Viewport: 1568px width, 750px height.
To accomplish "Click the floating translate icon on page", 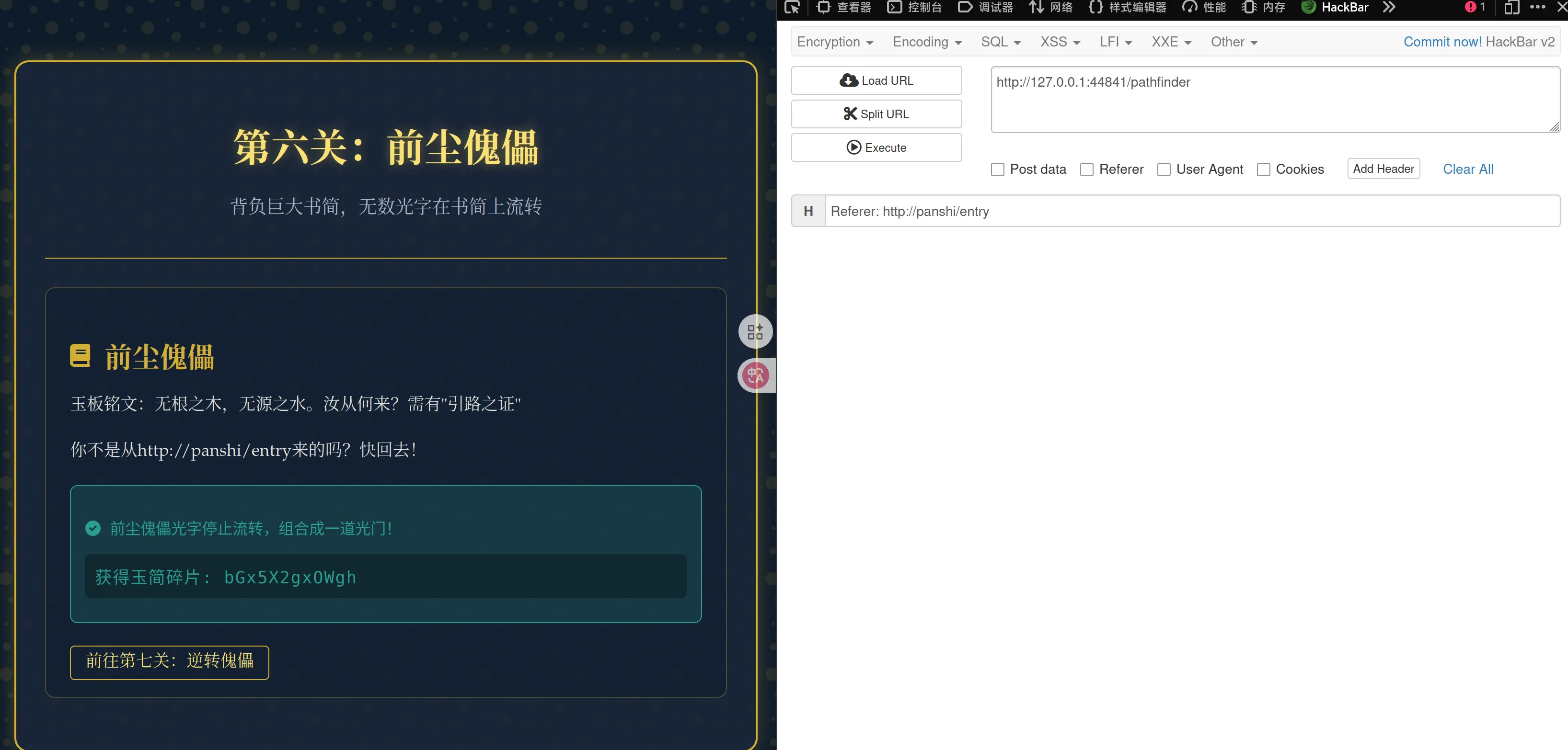I will click(x=755, y=375).
